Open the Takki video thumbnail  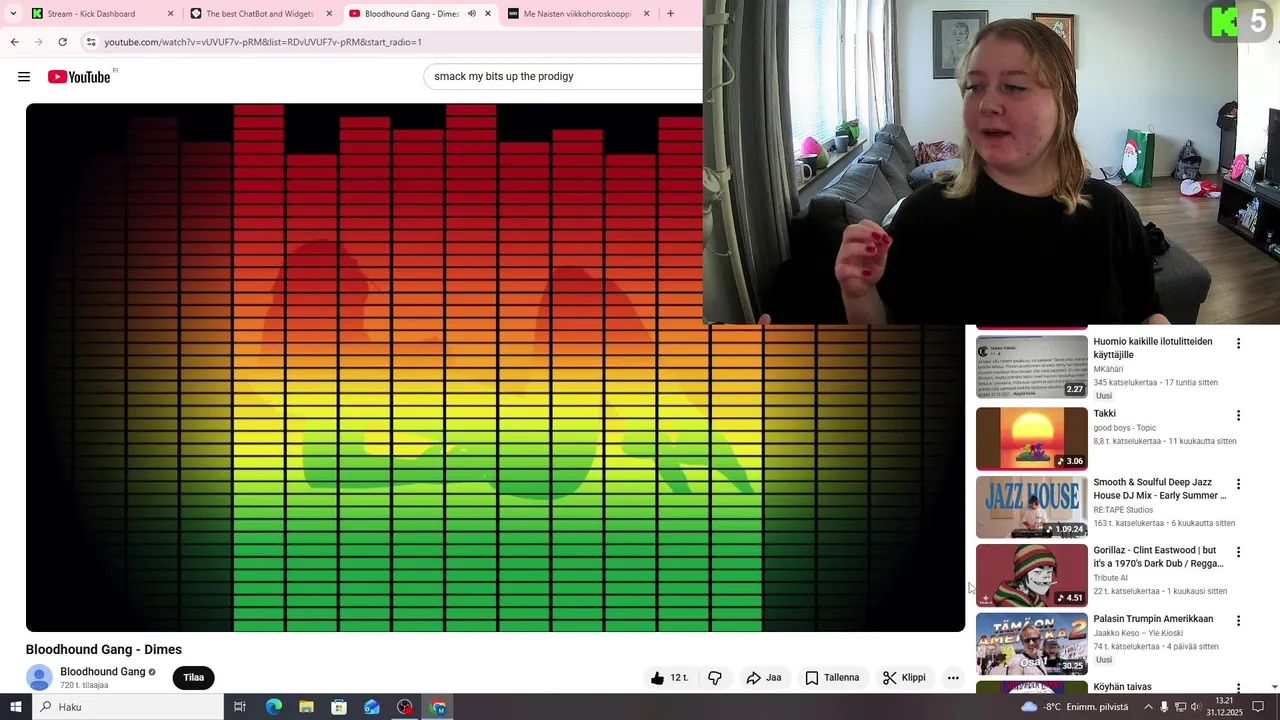click(1032, 438)
